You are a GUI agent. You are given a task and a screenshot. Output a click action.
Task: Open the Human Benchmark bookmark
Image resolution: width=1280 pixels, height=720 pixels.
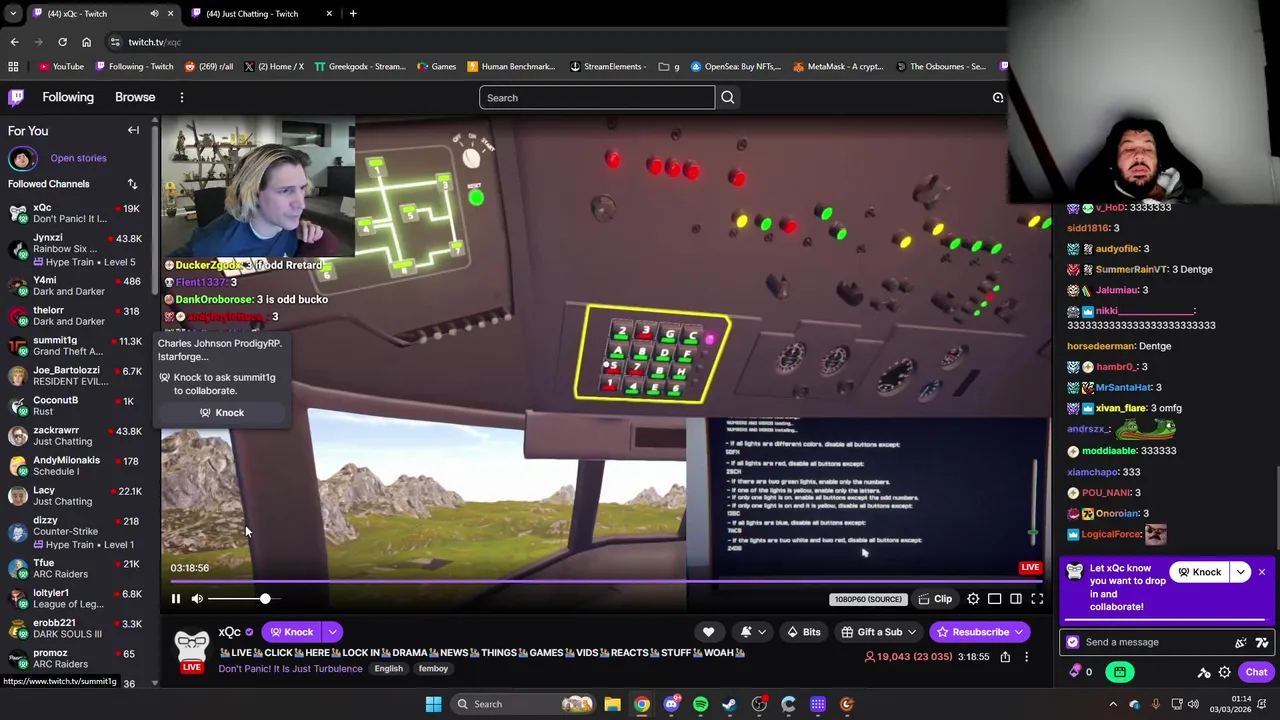tap(510, 67)
